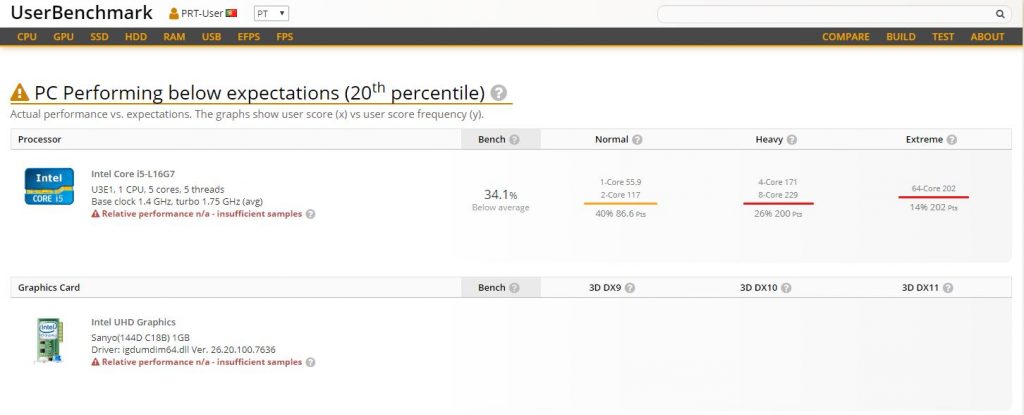Click the PRT-User profile icon
The image size is (1024, 415).
174,14
